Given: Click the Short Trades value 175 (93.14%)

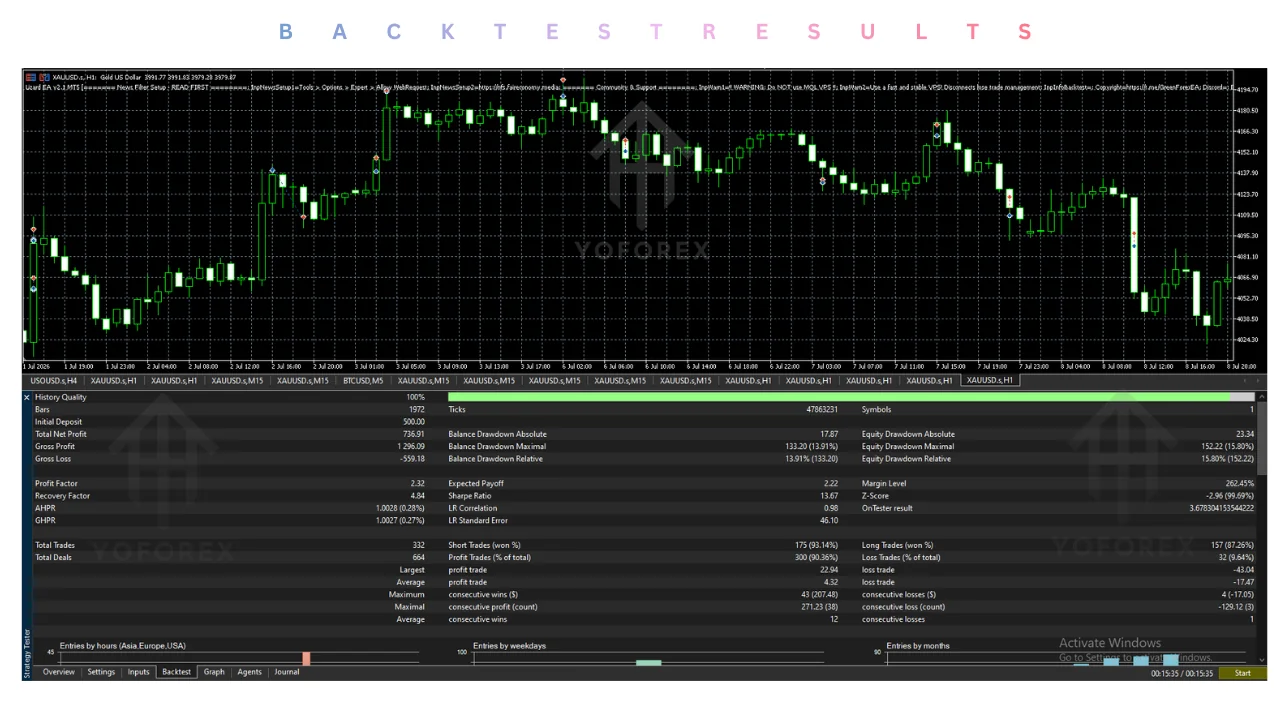Looking at the screenshot, I should click(816, 545).
